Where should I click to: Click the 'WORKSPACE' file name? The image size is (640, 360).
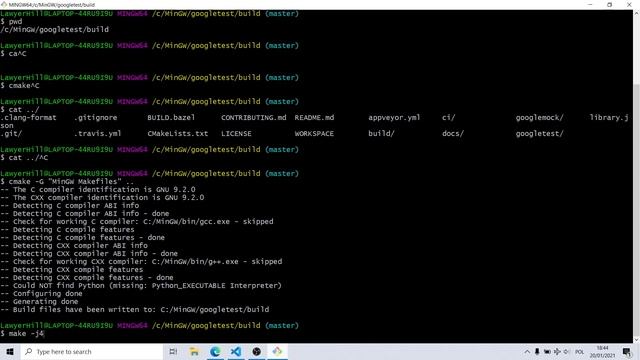314,133
